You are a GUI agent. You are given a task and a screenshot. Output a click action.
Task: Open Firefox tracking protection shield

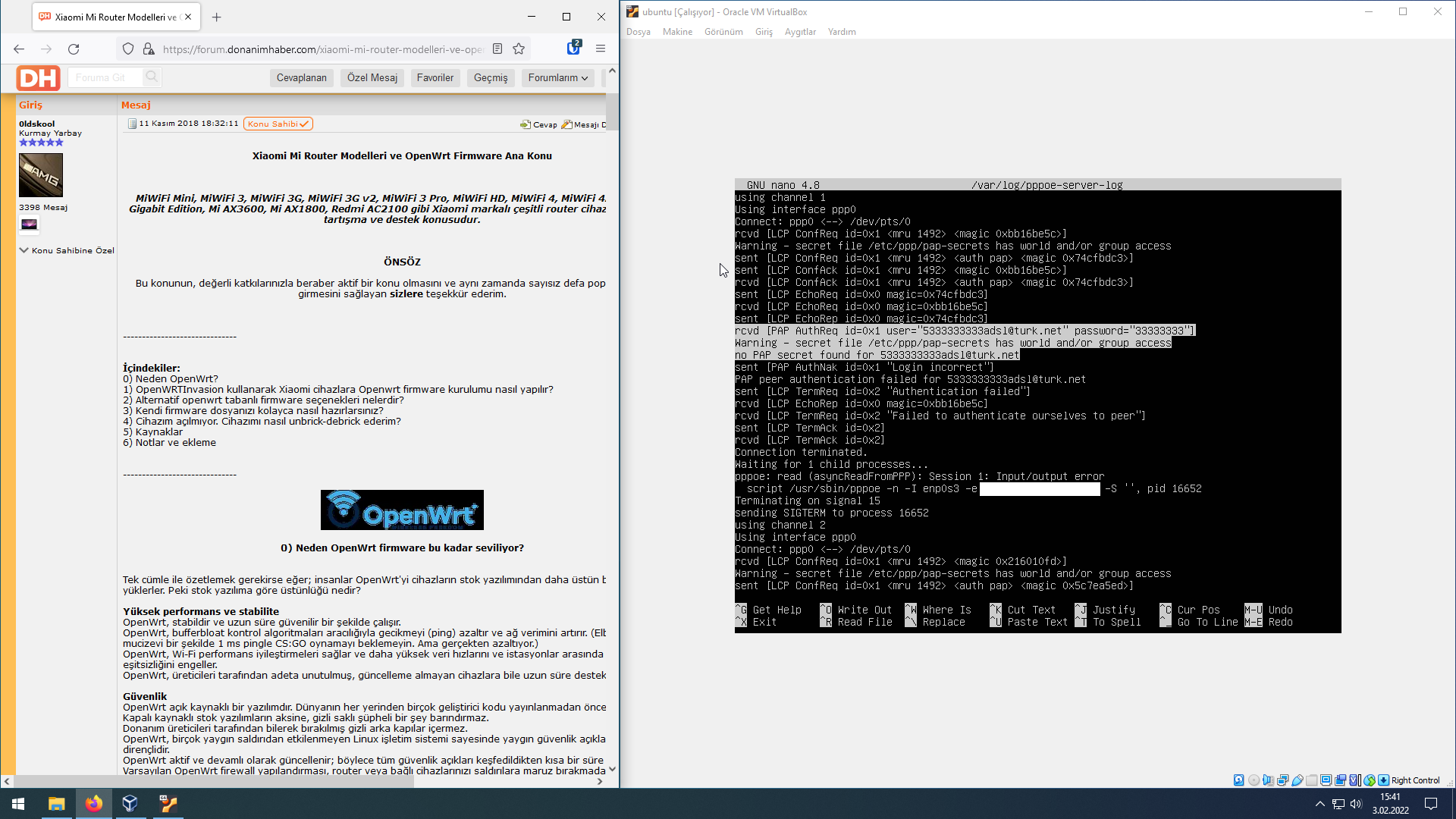pyautogui.click(x=128, y=49)
